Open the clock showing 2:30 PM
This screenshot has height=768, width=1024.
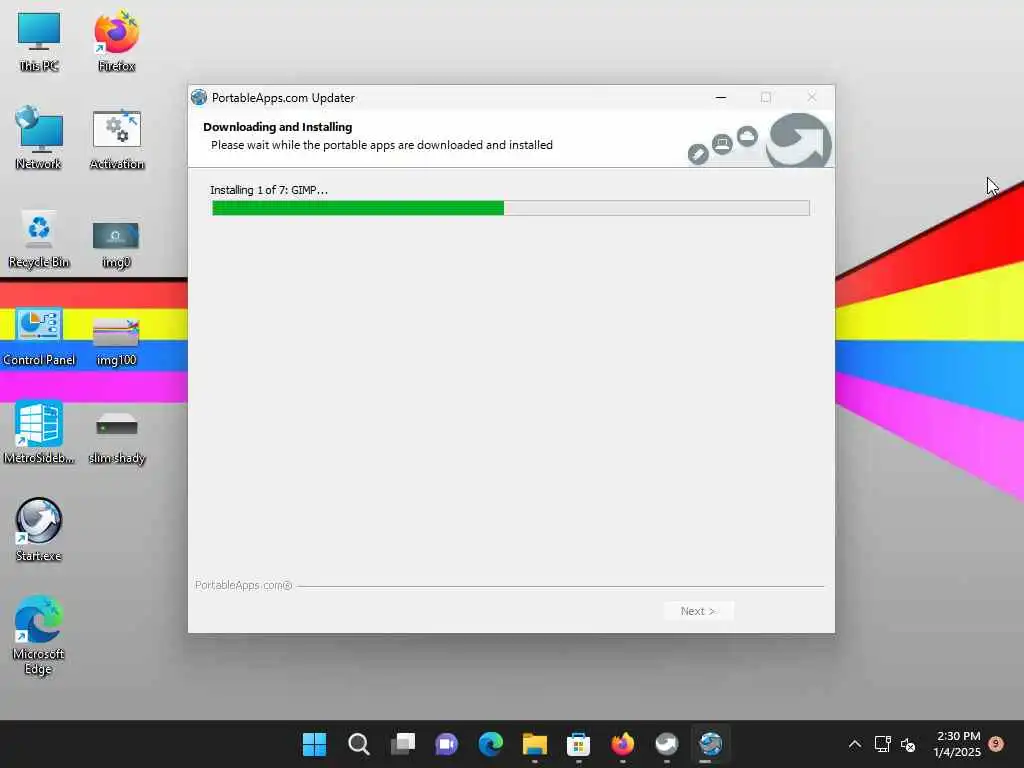957,744
